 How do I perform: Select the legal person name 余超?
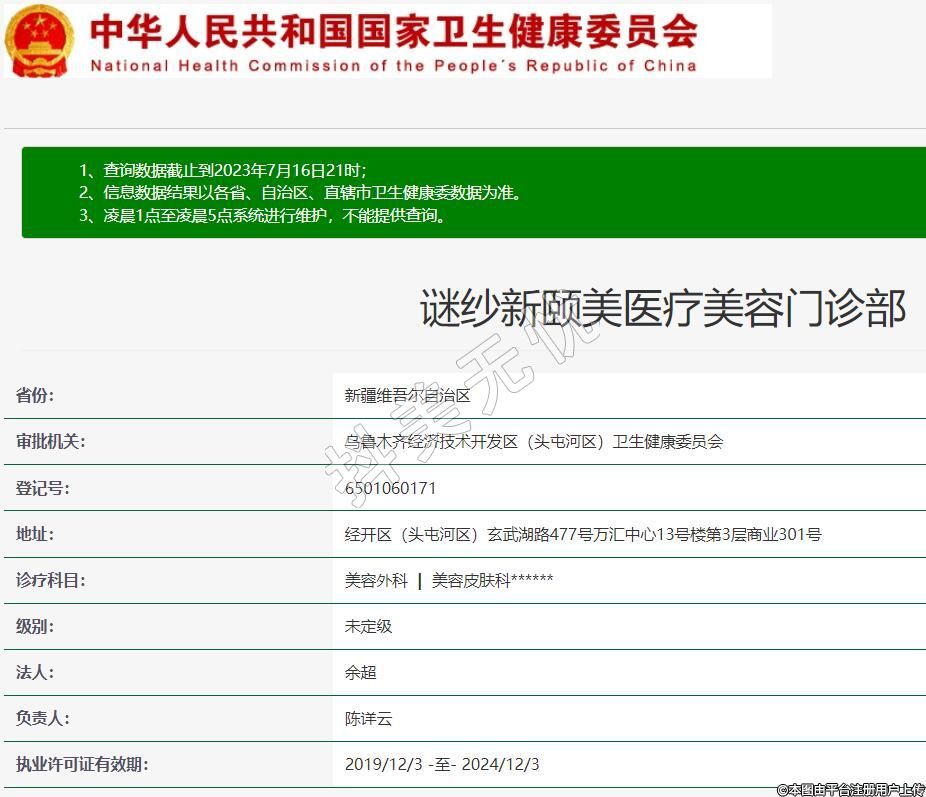pyautogui.click(x=360, y=673)
